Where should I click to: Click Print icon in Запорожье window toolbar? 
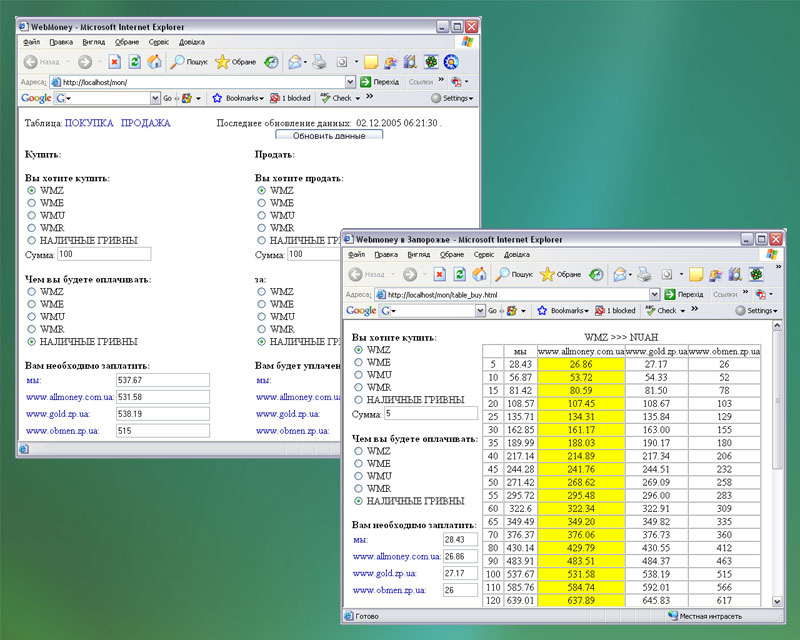click(x=644, y=275)
